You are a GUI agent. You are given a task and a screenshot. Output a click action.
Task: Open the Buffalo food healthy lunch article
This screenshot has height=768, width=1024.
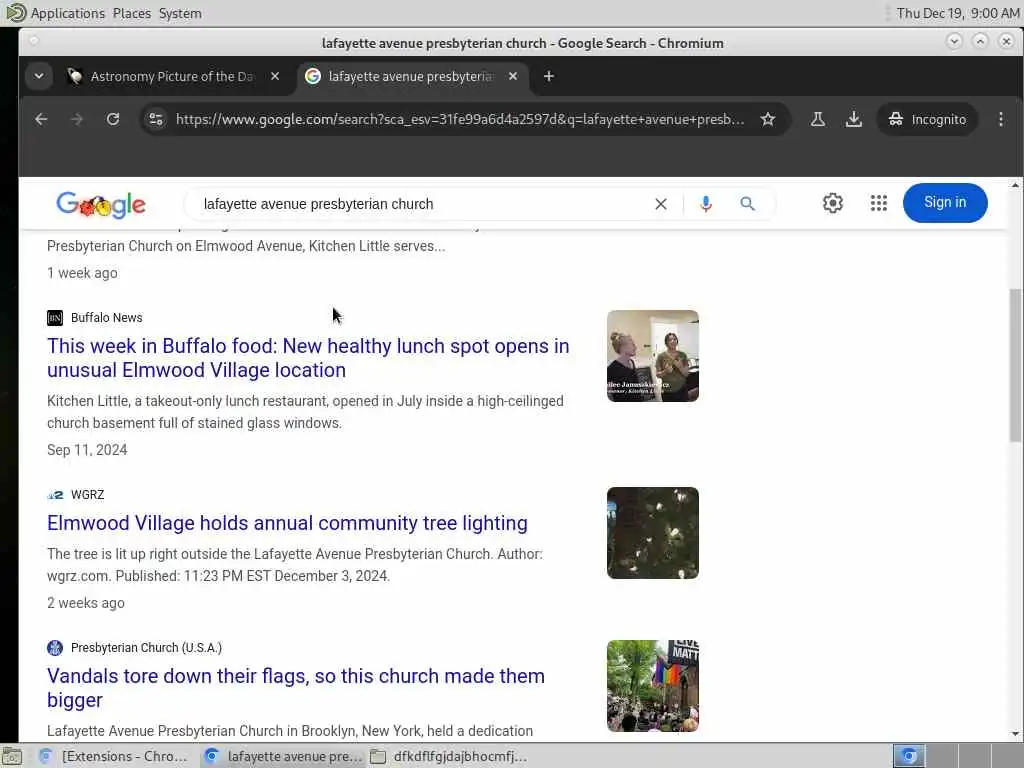click(308, 358)
